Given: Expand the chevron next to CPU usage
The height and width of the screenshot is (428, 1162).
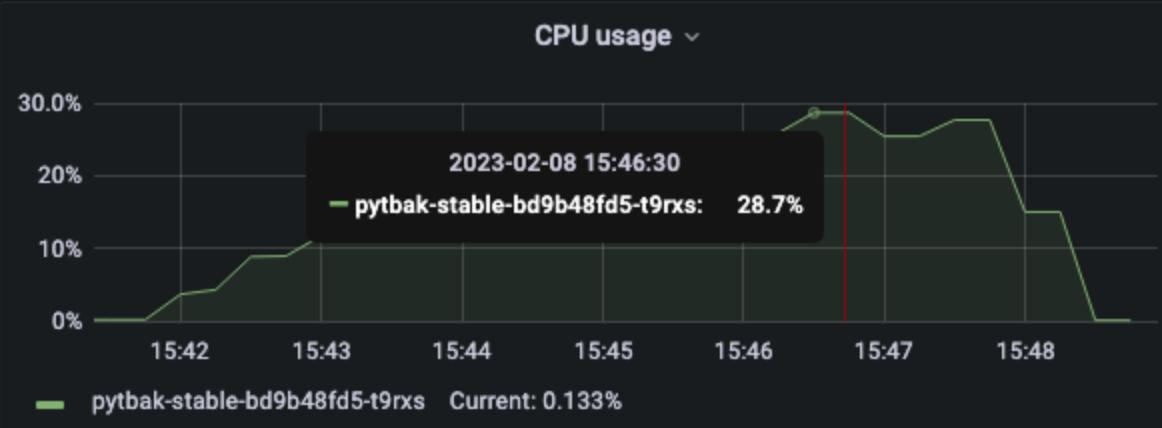Looking at the screenshot, I should coord(691,37).
